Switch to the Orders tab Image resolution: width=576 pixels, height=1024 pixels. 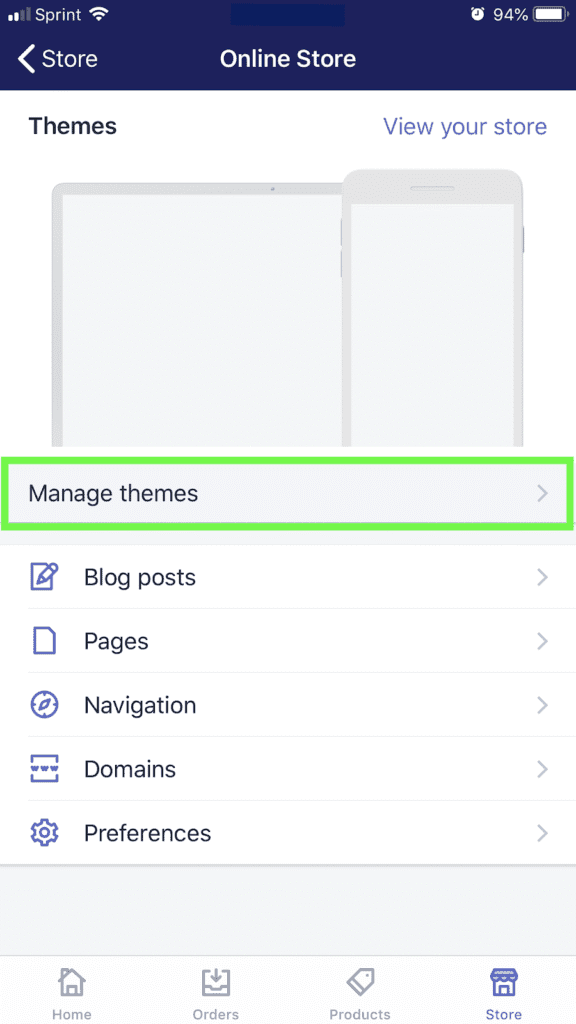[216, 990]
